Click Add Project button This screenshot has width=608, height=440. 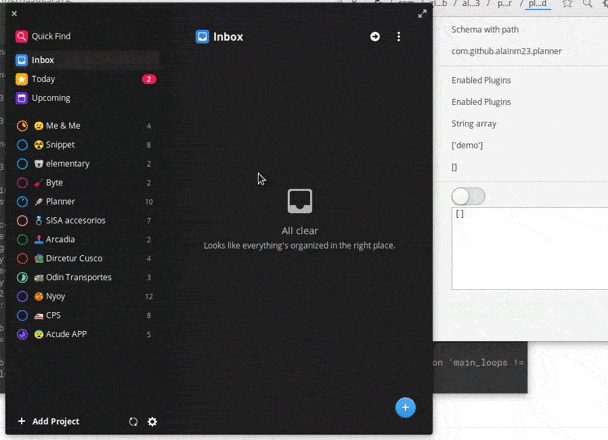click(48, 421)
